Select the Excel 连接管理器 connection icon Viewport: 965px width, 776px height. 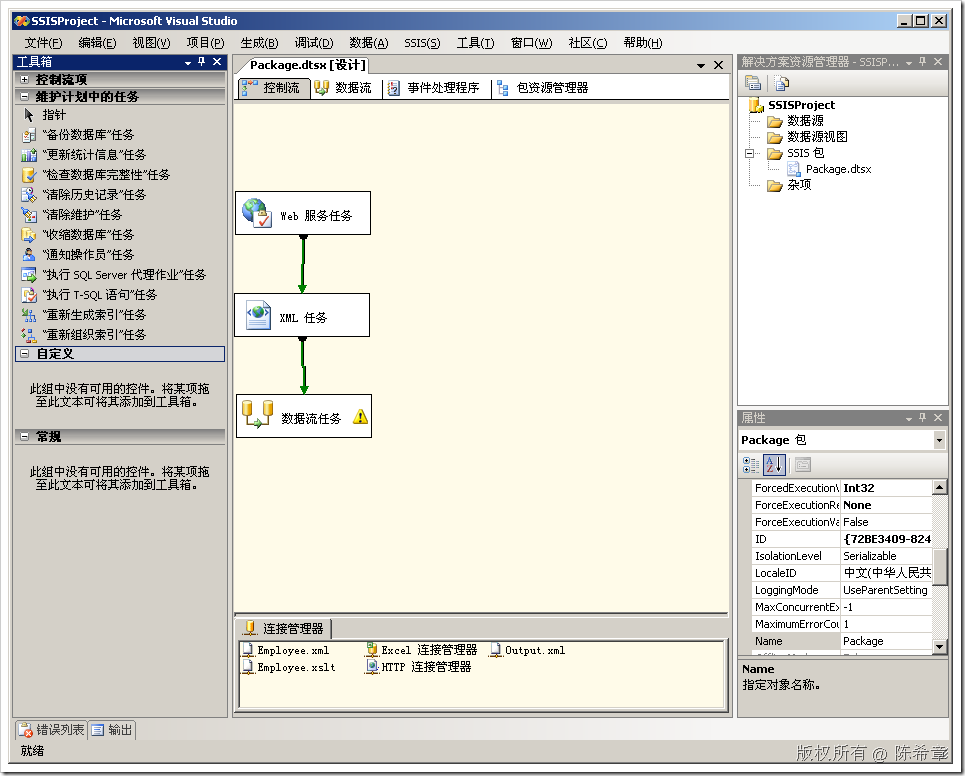click(372, 650)
